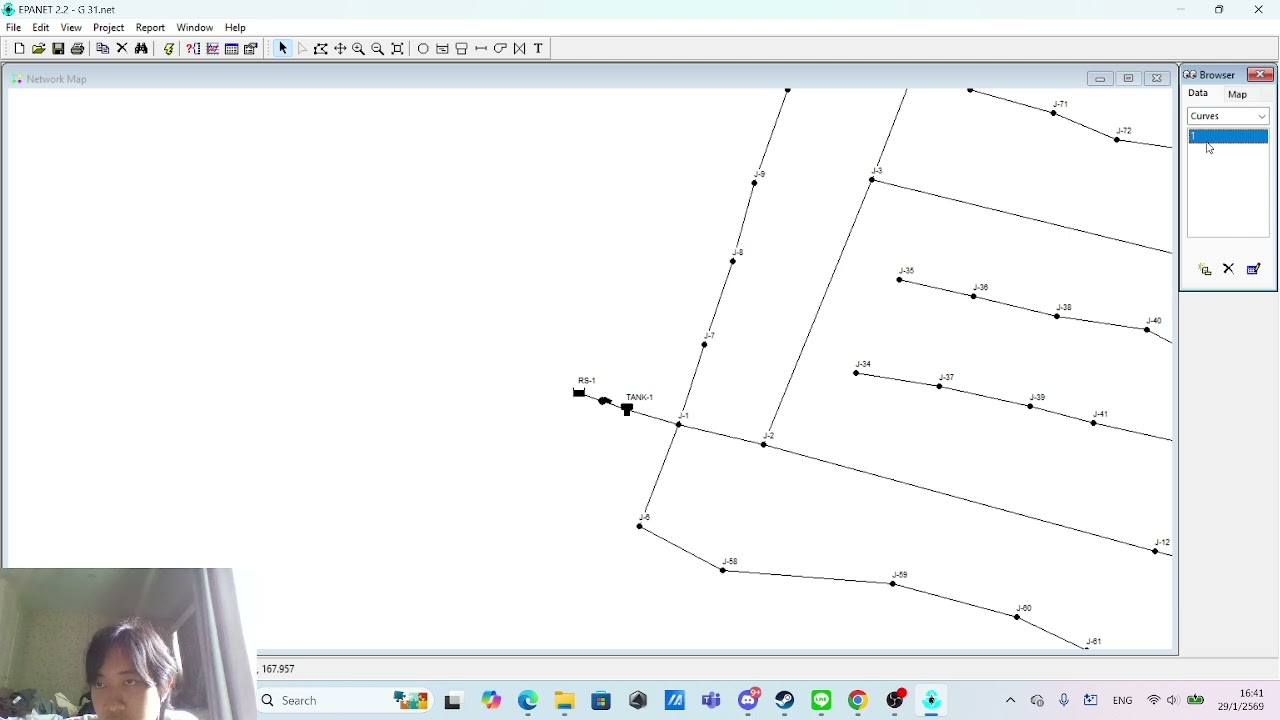Open the File menu
1280x720 pixels.
coord(13,28)
